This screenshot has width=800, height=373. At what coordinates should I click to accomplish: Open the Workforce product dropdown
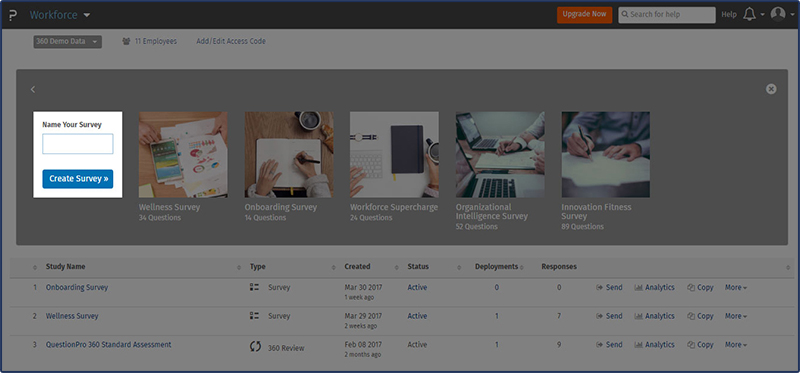click(60, 15)
